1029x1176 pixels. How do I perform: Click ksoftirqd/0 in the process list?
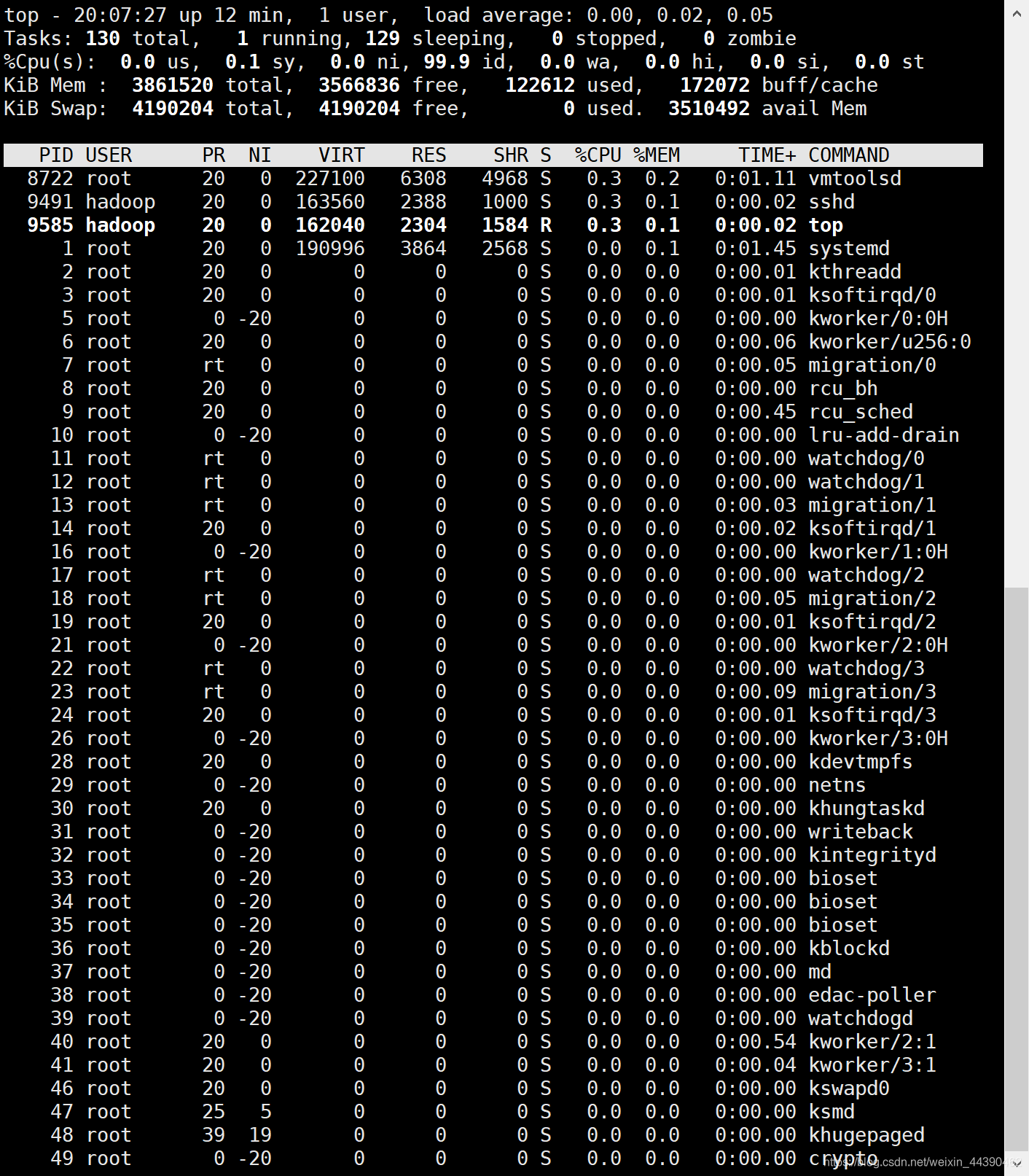pos(872,295)
